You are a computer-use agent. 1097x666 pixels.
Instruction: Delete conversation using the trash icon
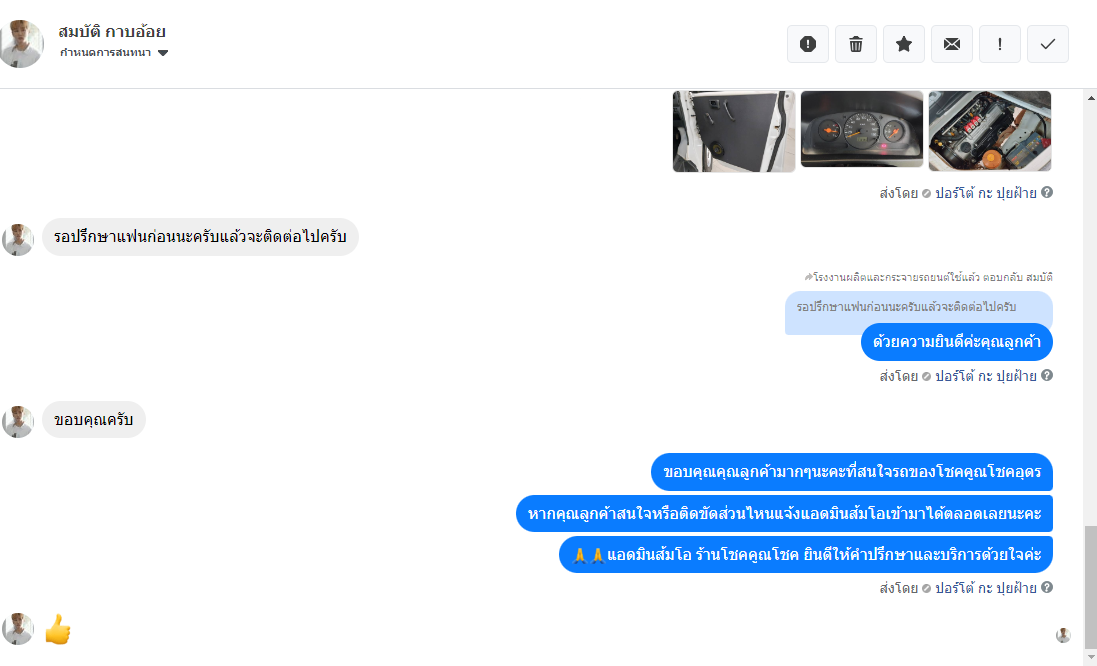[856, 44]
